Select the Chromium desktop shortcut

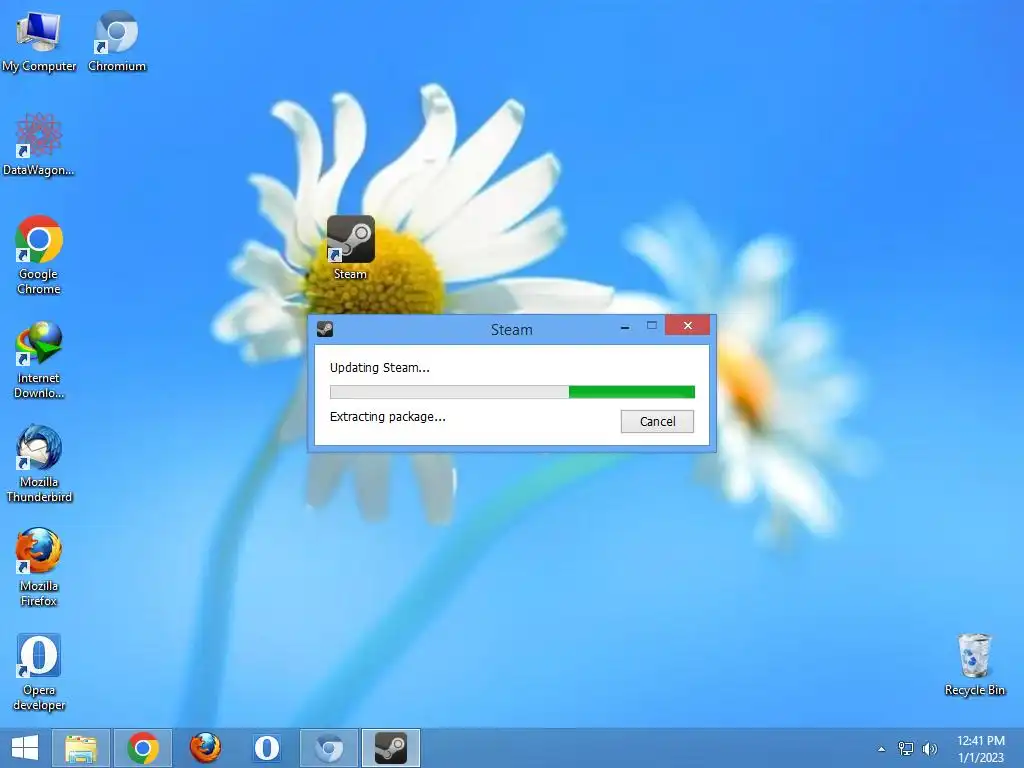point(117,40)
